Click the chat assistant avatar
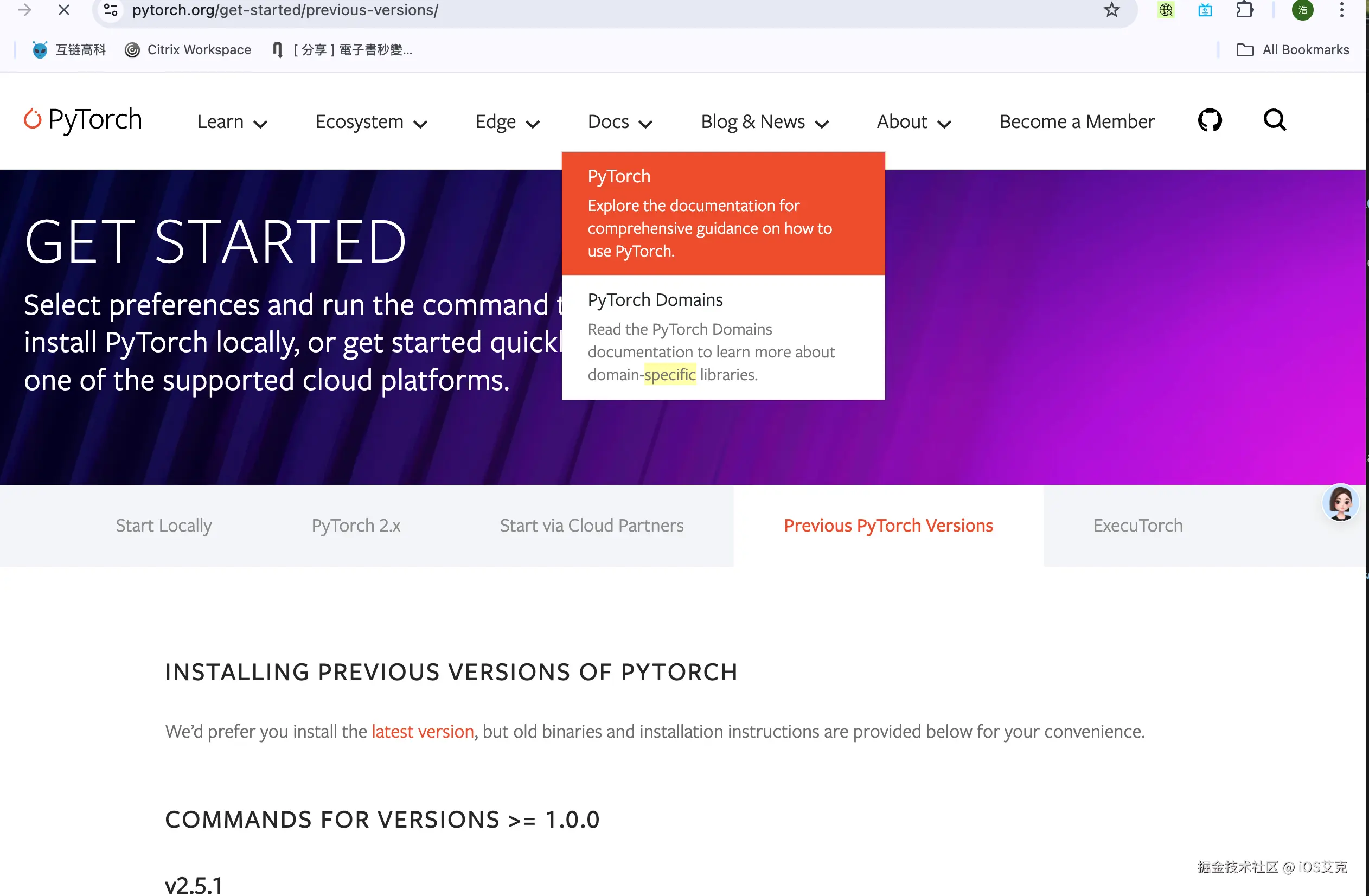Screen dimensions: 1369x896 point(1340,503)
